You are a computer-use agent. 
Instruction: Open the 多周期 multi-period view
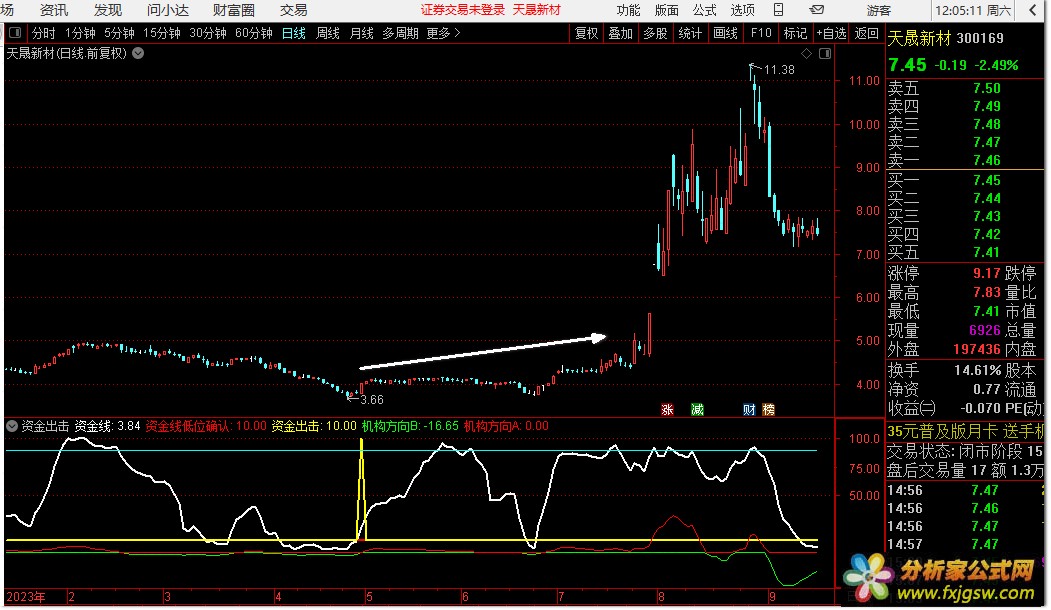click(x=400, y=33)
